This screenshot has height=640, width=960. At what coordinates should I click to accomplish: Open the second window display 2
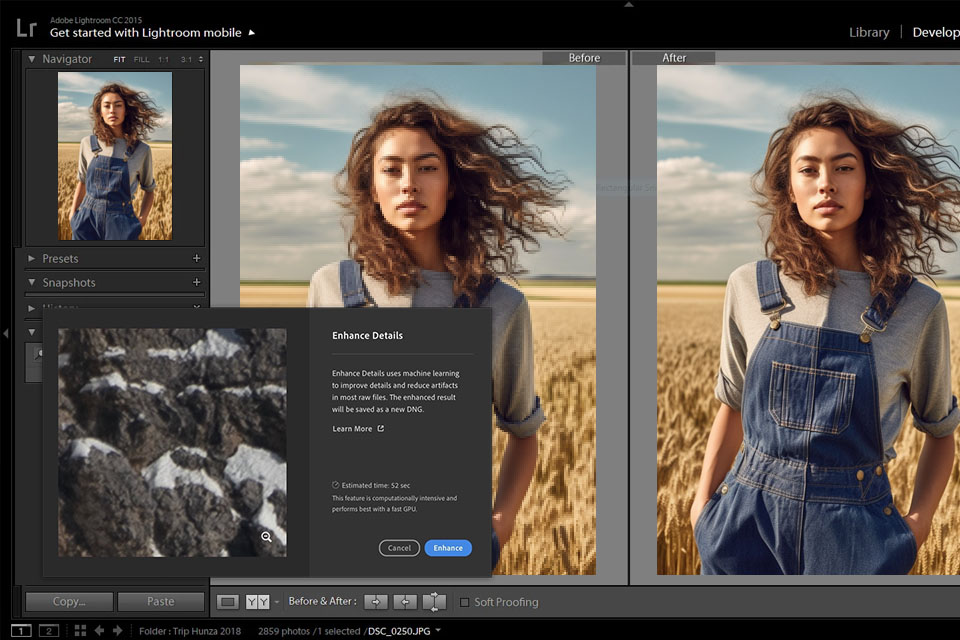click(49, 630)
